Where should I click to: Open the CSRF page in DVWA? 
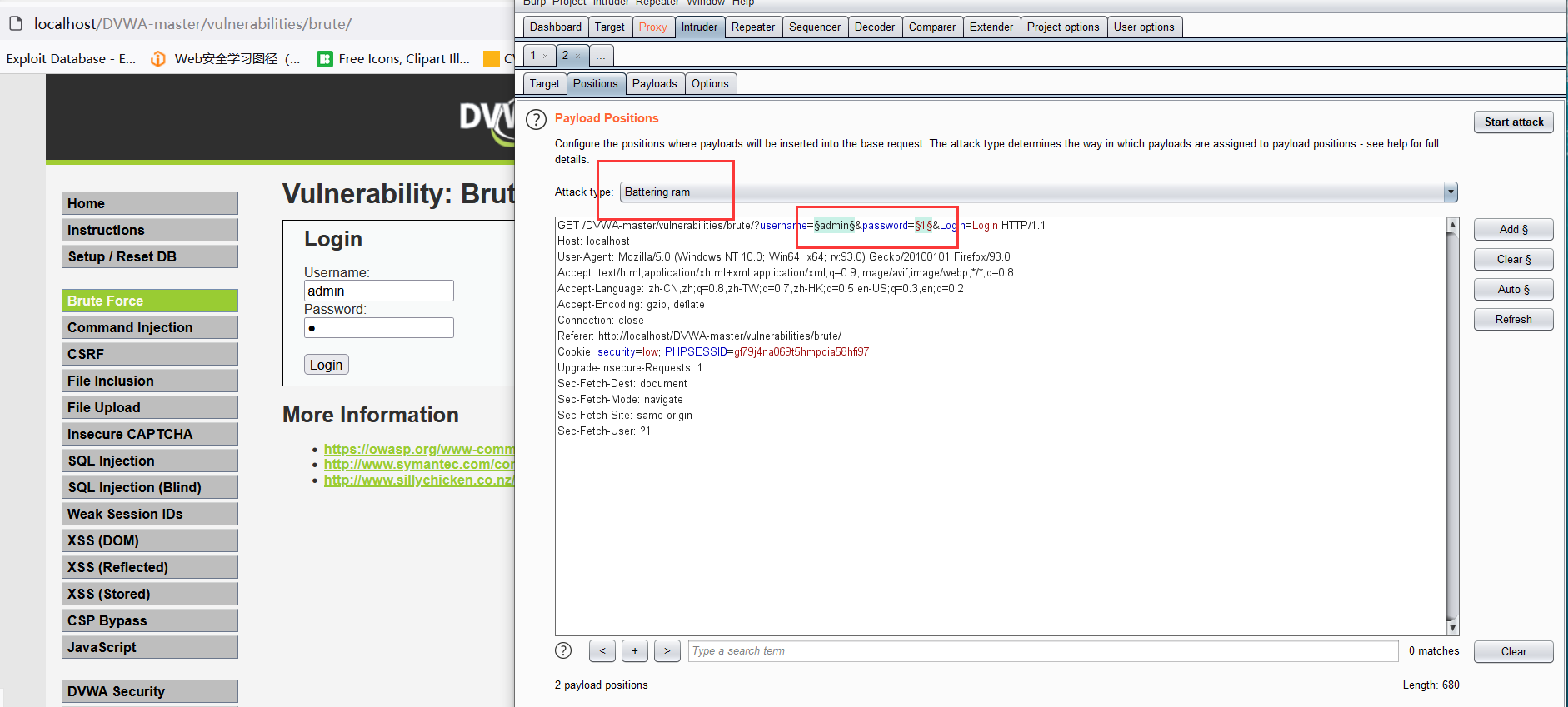(x=150, y=354)
